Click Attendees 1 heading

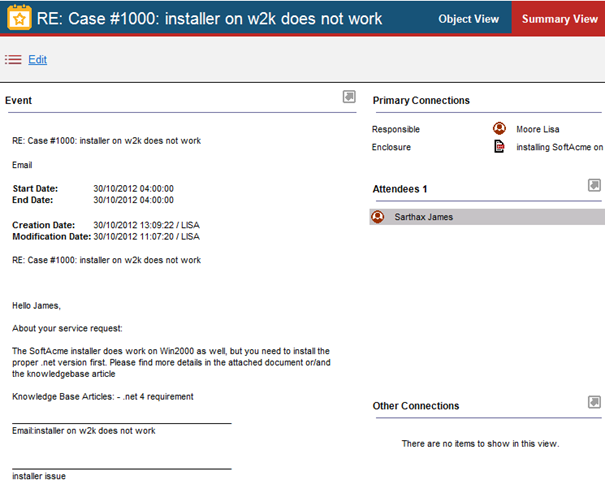click(400, 189)
